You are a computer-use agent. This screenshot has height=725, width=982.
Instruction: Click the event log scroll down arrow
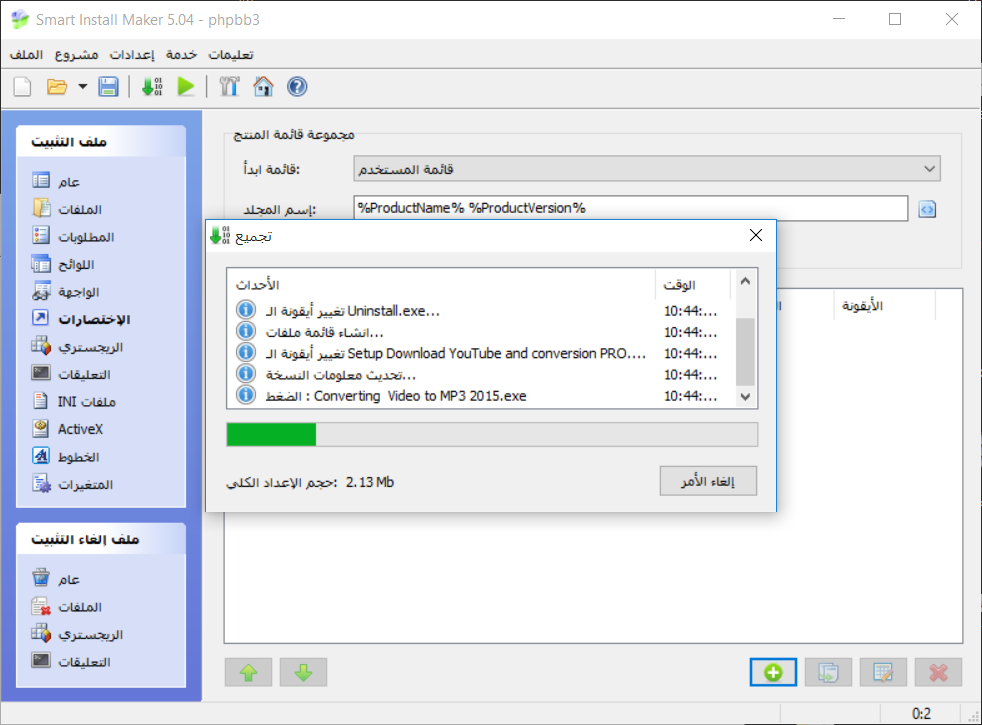coord(745,396)
